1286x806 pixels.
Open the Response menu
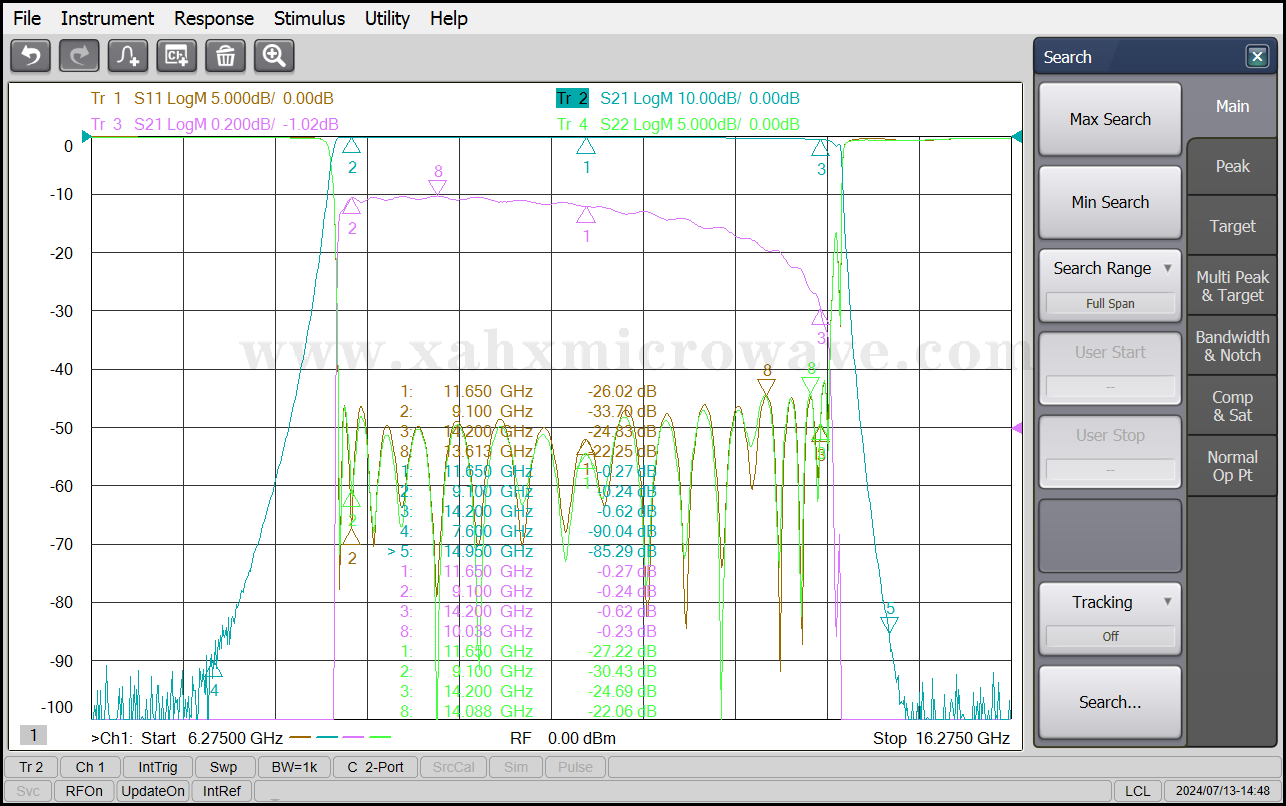point(214,18)
